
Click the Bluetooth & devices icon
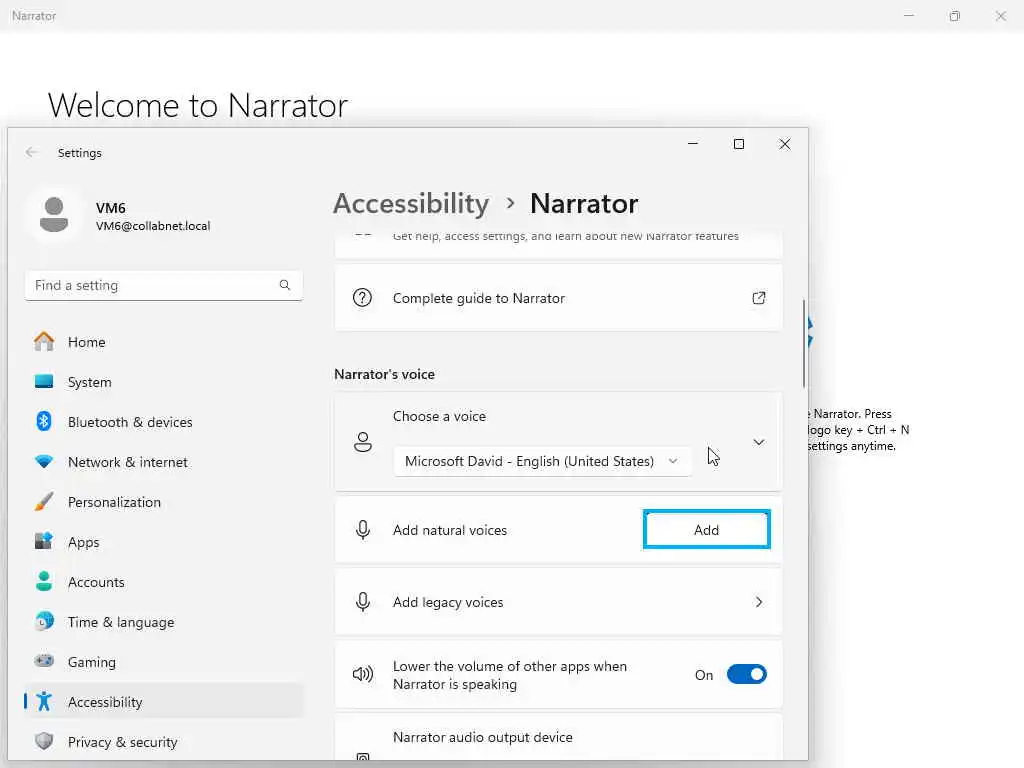(44, 422)
